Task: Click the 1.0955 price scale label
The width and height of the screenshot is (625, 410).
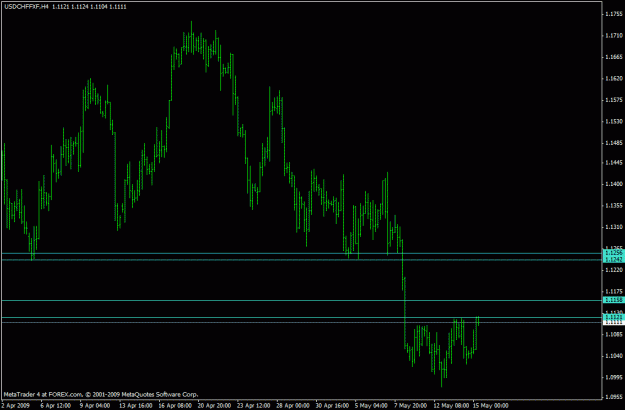Action: 614,397
